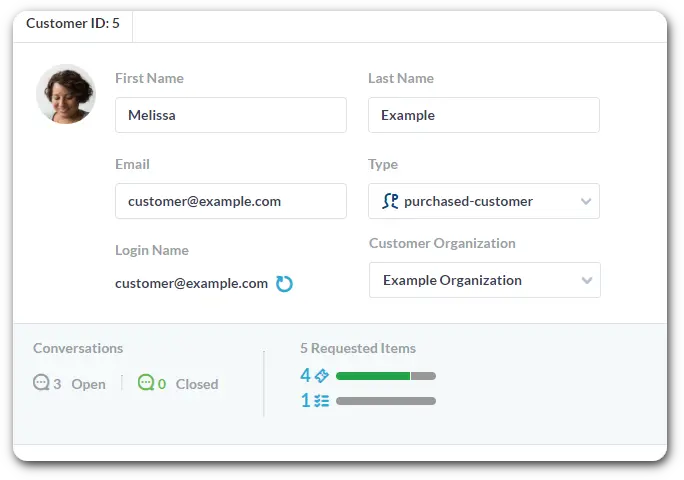This screenshot has height=480, width=684.
Task: Click the gray tasks progress bar
Action: [x=385, y=401]
